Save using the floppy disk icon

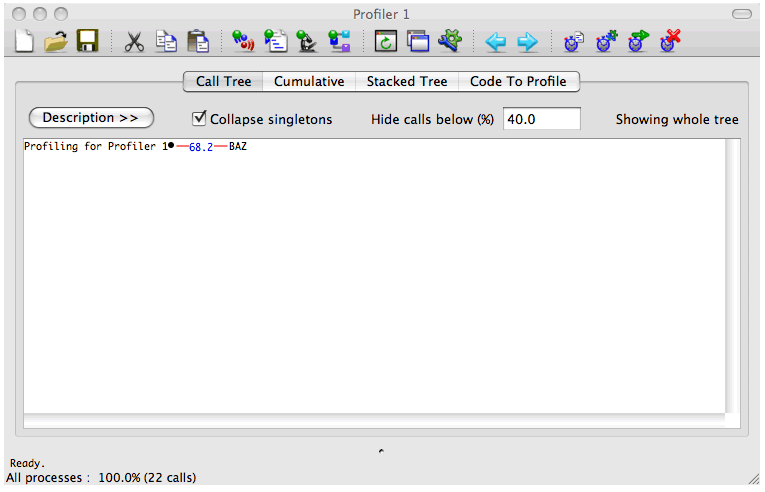[x=87, y=41]
